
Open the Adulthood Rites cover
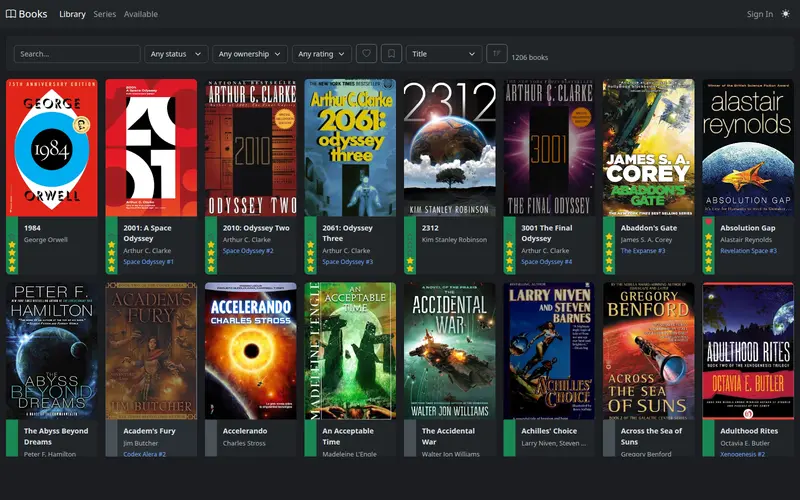(748, 351)
